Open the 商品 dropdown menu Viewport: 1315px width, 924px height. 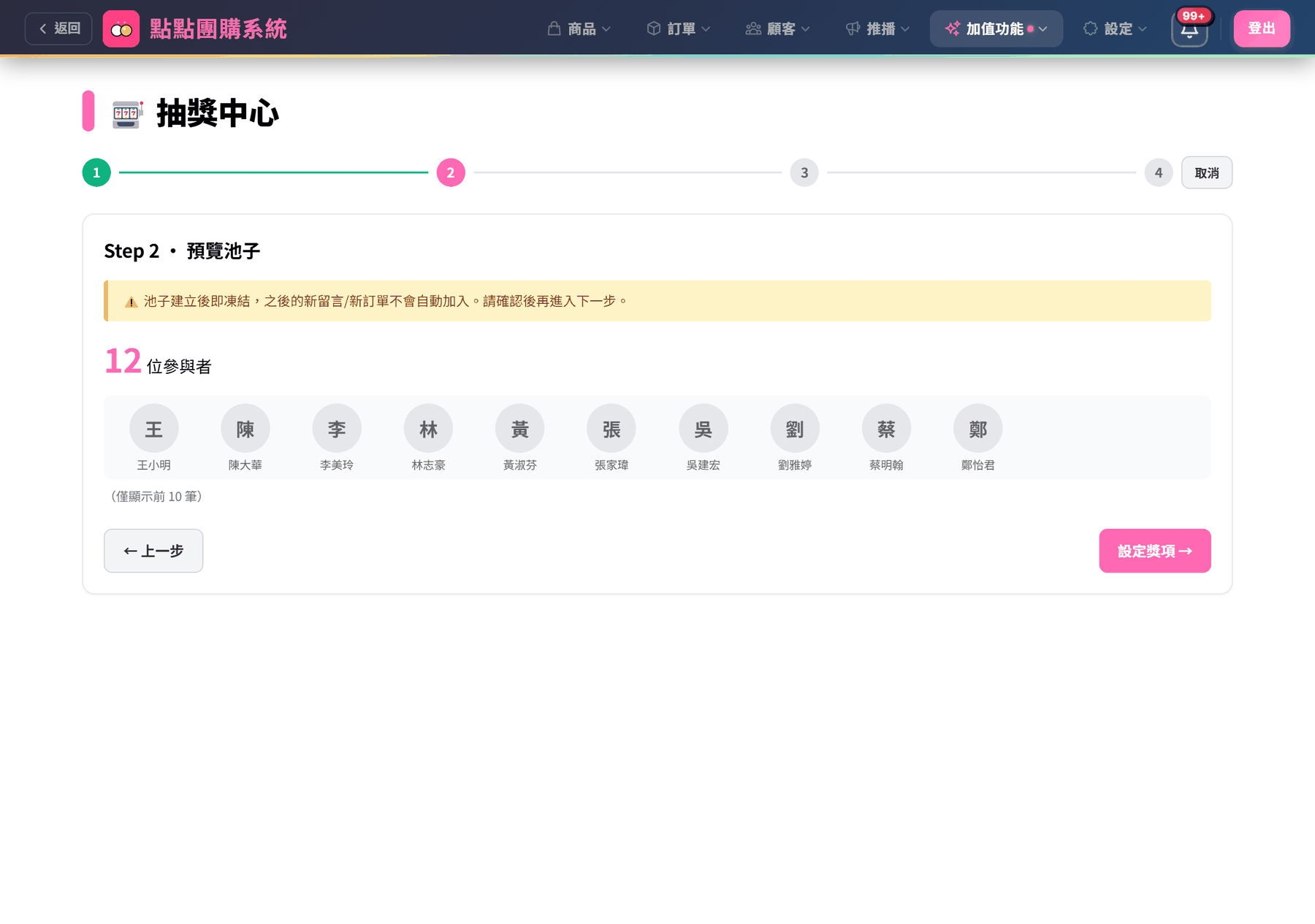tap(579, 29)
